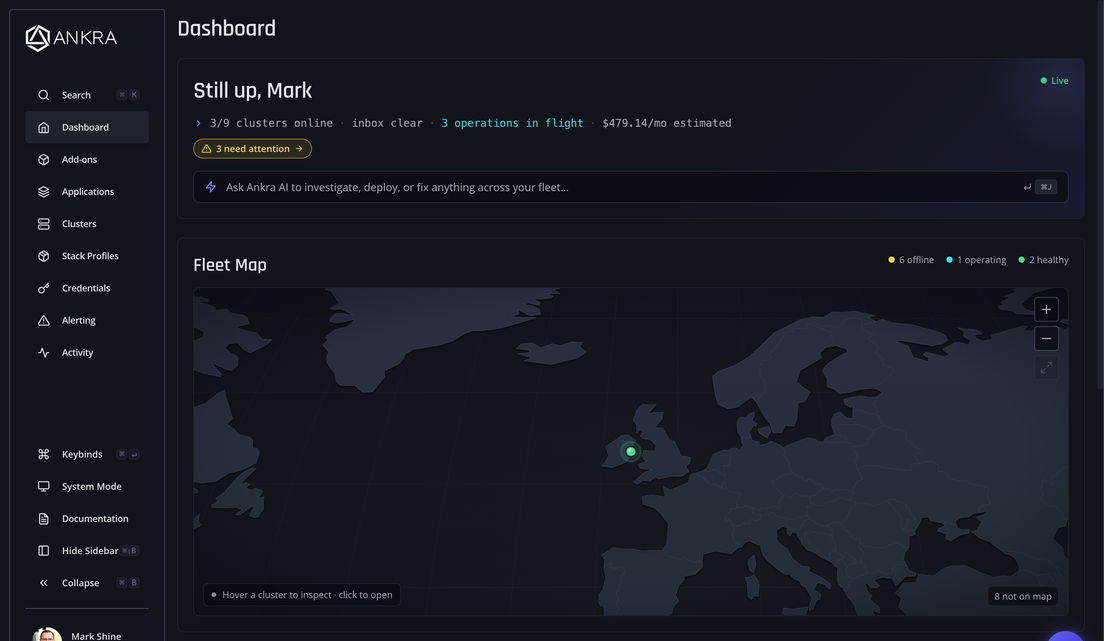This screenshot has height=641, width=1104.
Task: Open Documentation link
Action: coord(87,518)
